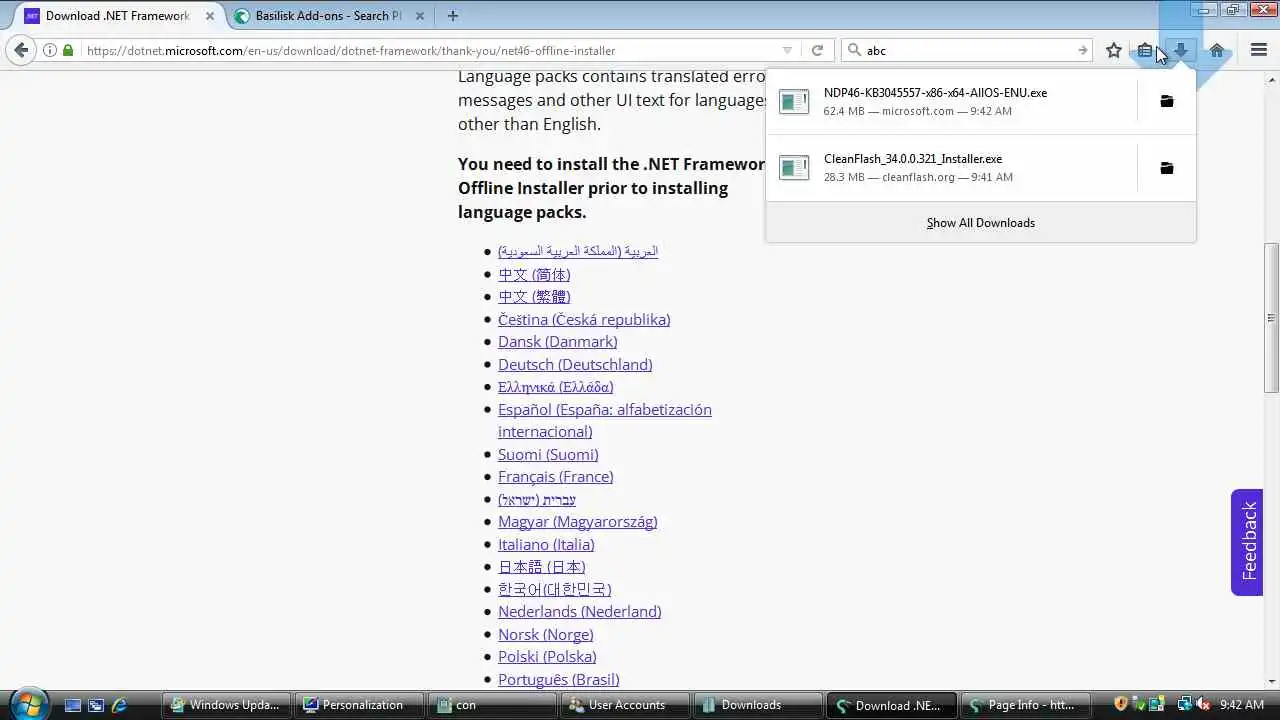Open the hamburger menu
This screenshot has width=1280, height=720.
(1259, 50)
